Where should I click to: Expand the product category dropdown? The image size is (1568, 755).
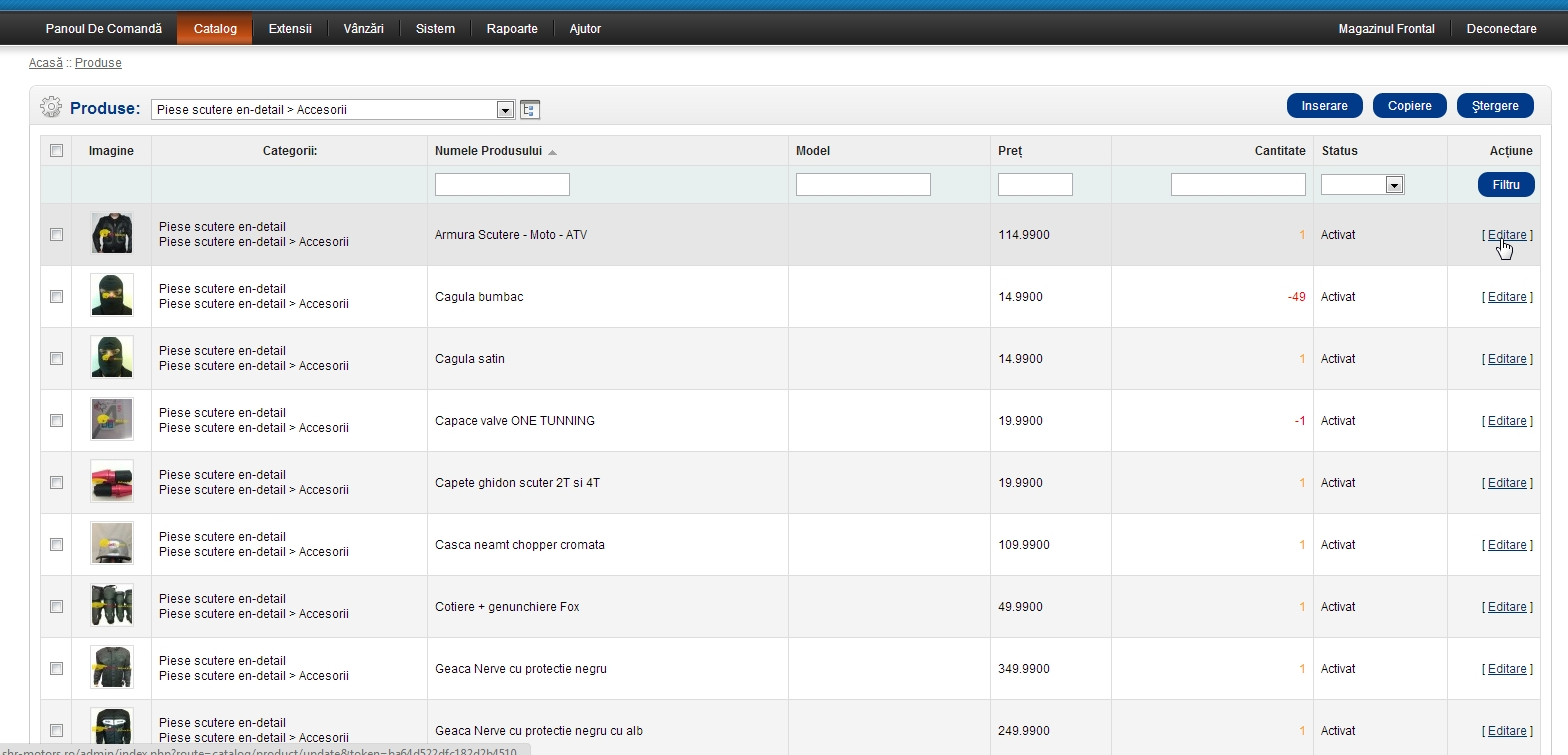click(x=505, y=109)
